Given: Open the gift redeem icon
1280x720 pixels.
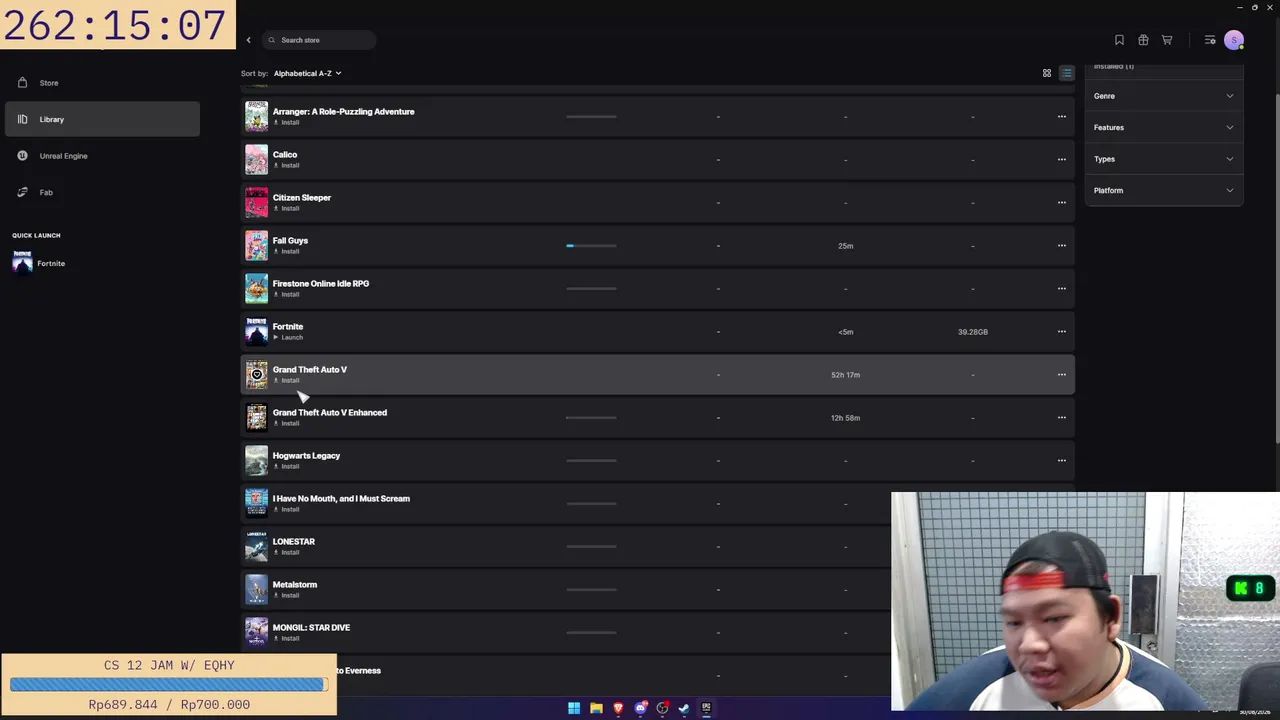Looking at the screenshot, I should coord(1143,40).
